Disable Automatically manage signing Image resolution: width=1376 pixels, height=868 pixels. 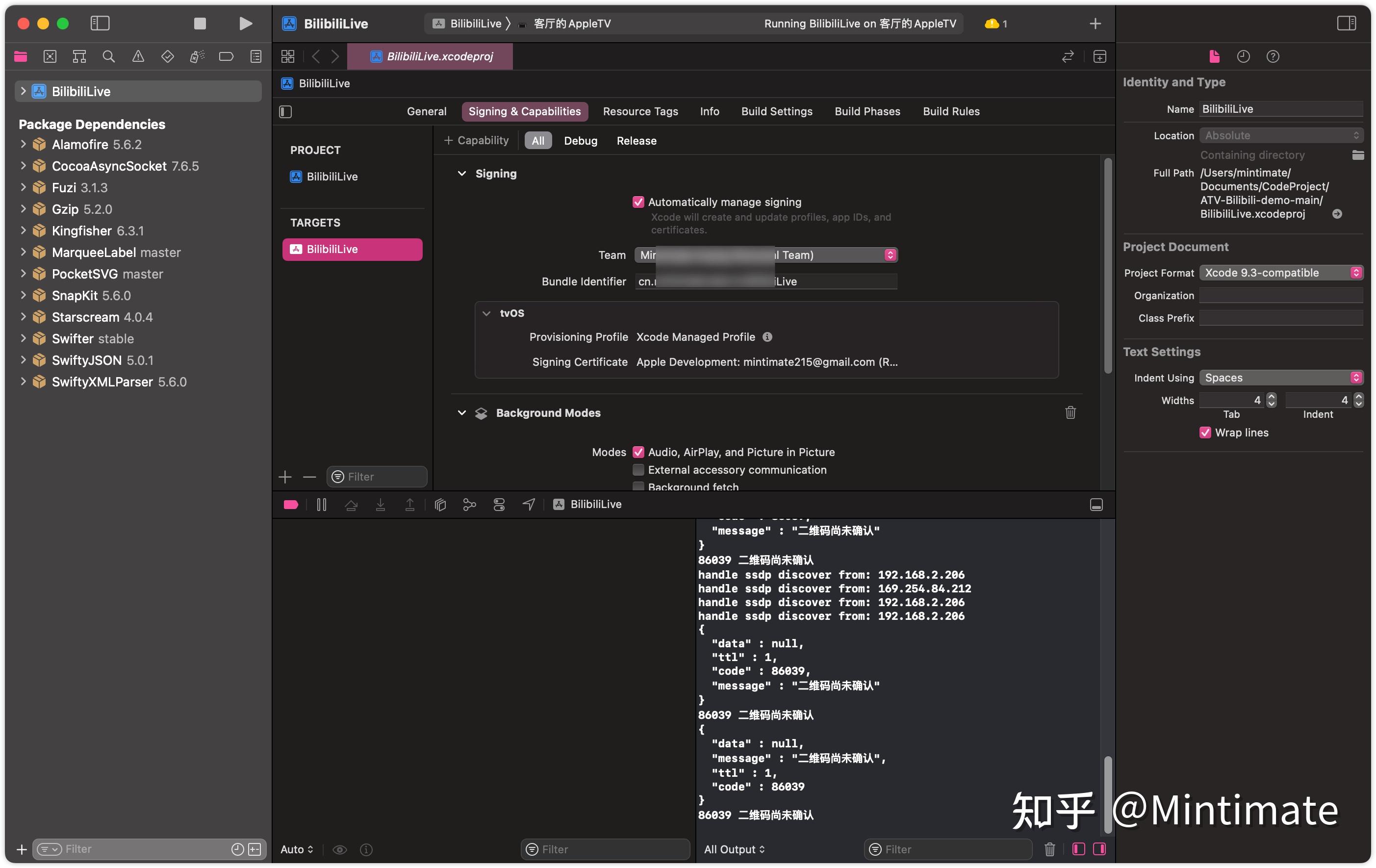[639, 202]
